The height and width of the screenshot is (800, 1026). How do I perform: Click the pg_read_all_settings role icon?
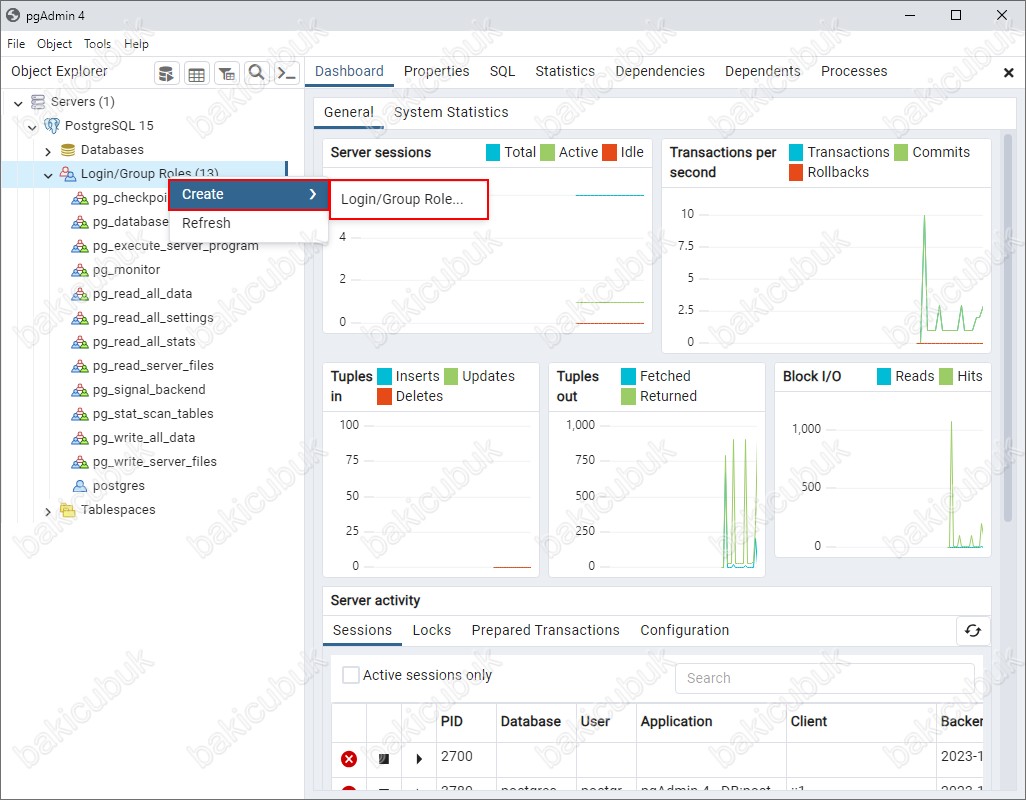click(x=80, y=318)
